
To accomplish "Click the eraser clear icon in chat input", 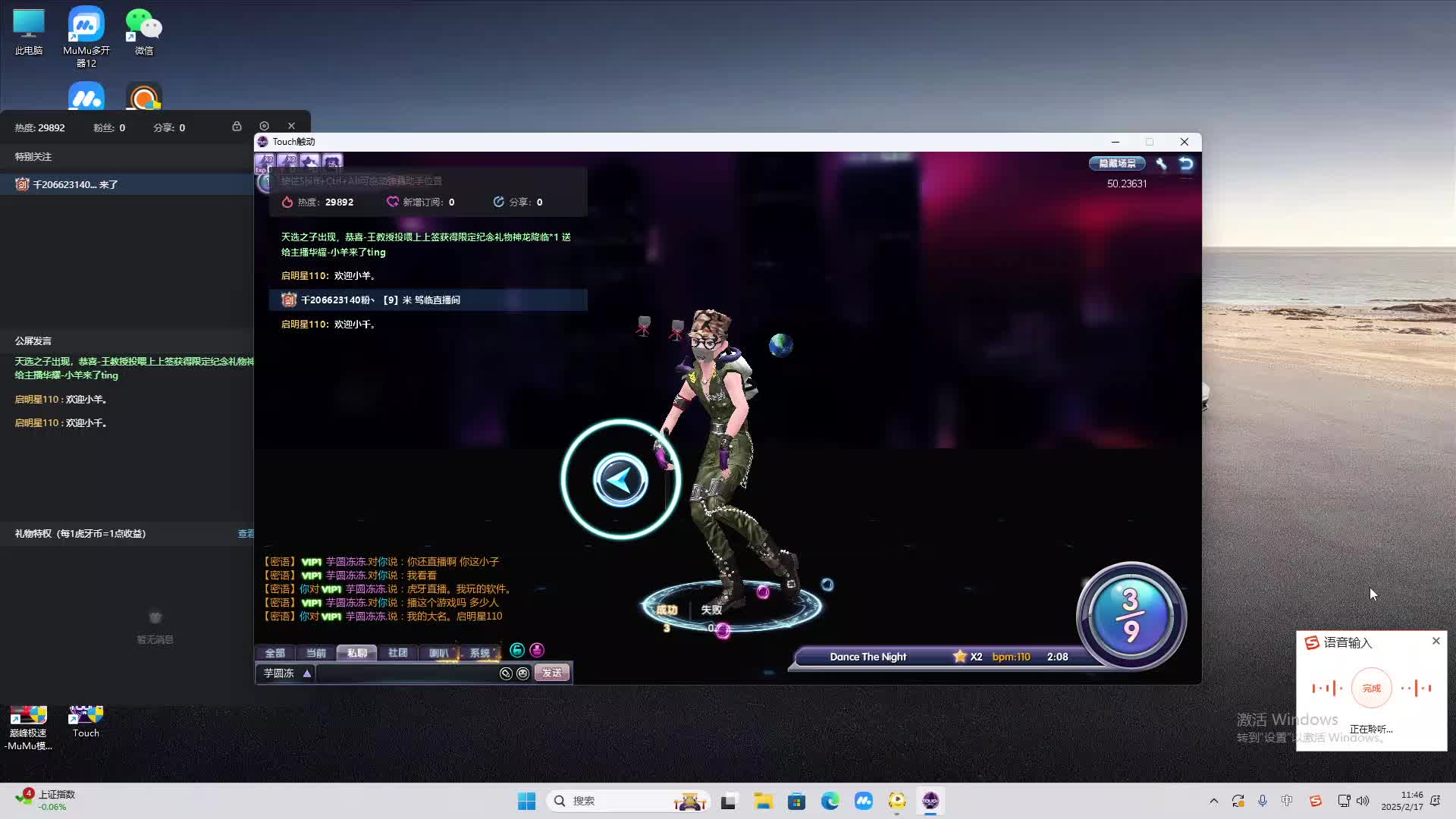I will click(506, 673).
